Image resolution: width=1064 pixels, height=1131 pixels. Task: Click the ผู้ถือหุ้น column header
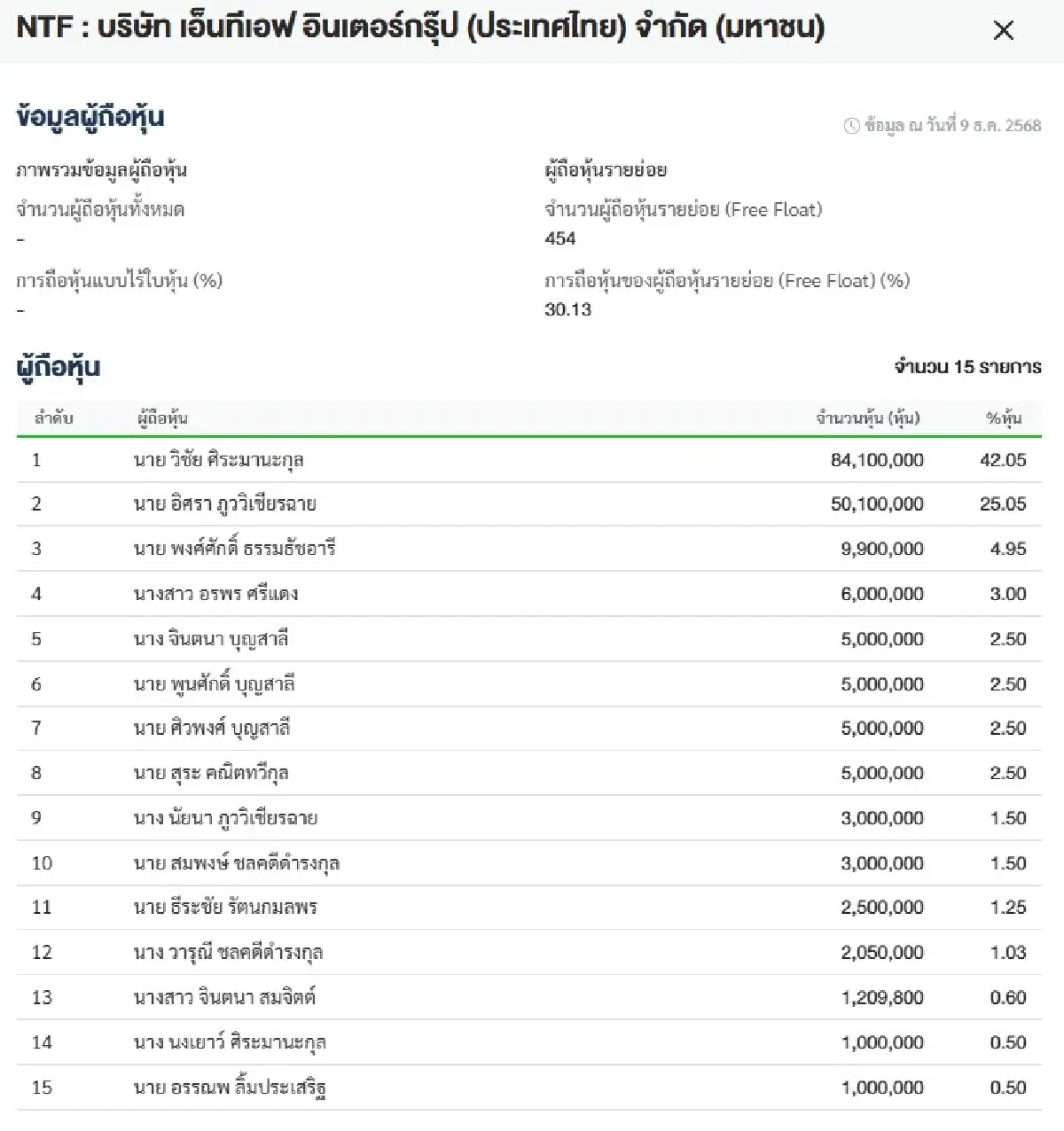click(x=162, y=418)
